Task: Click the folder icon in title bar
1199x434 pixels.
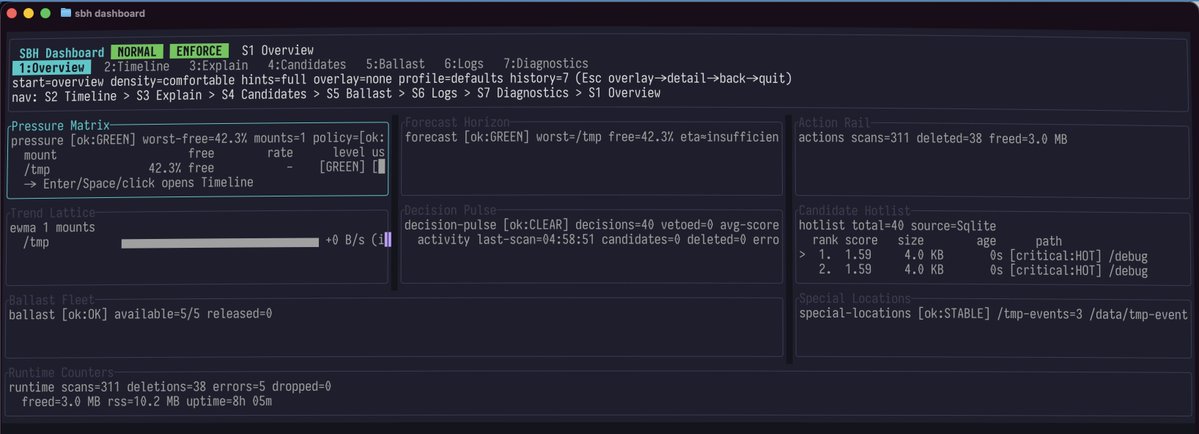Action: coord(66,13)
